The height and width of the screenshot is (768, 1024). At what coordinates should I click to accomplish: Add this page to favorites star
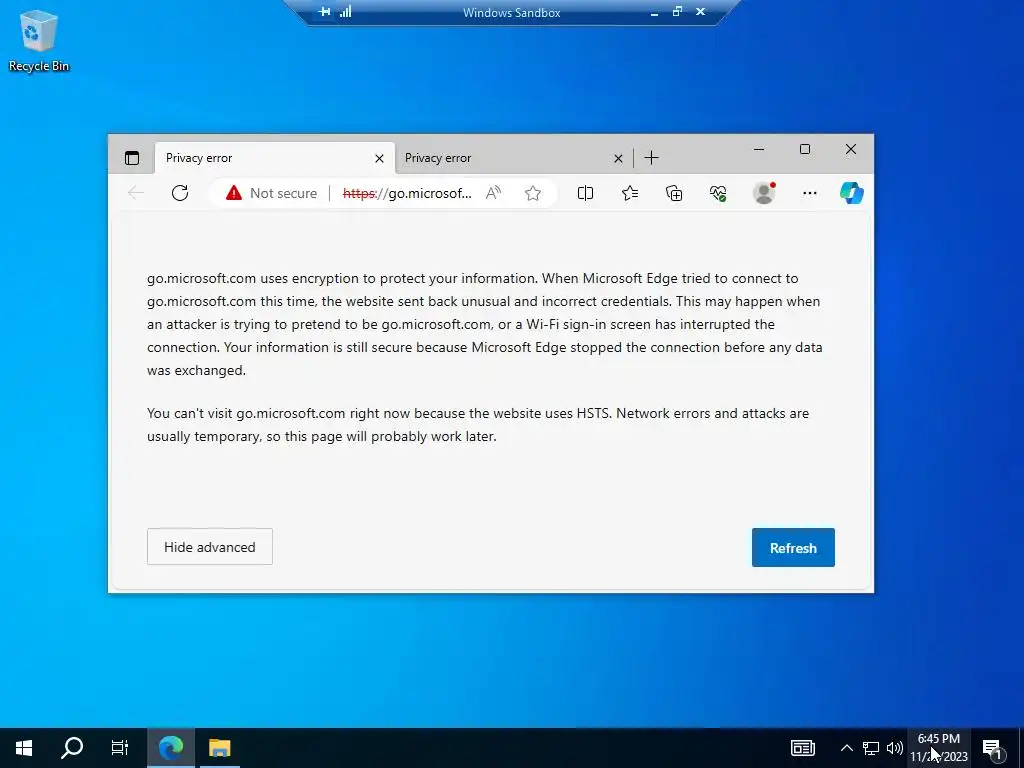click(x=533, y=193)
